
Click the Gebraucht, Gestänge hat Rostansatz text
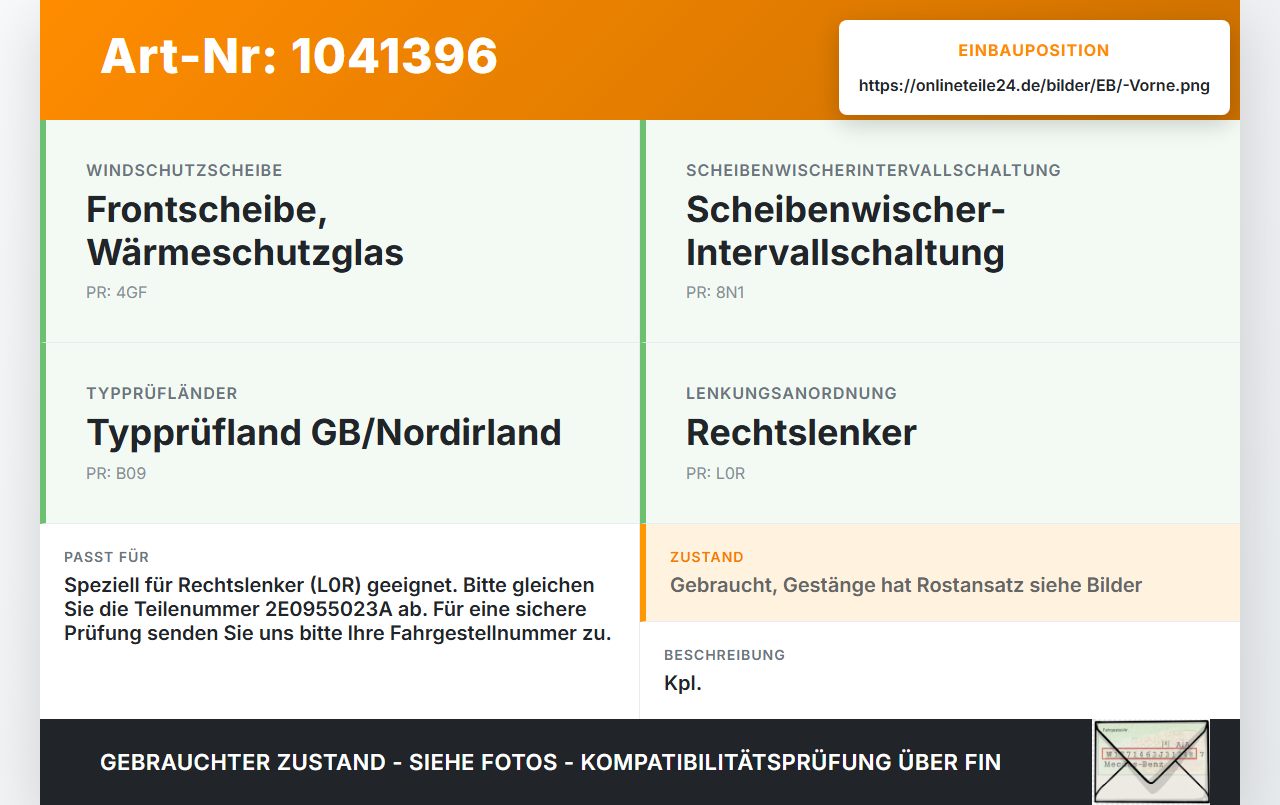(x=906, y=585)
